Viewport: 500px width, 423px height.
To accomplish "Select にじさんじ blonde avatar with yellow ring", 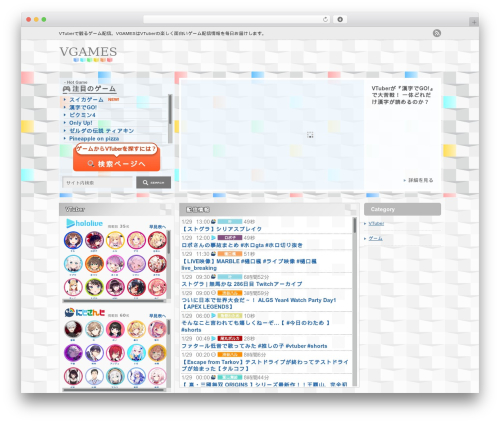I will pos(136,329).
